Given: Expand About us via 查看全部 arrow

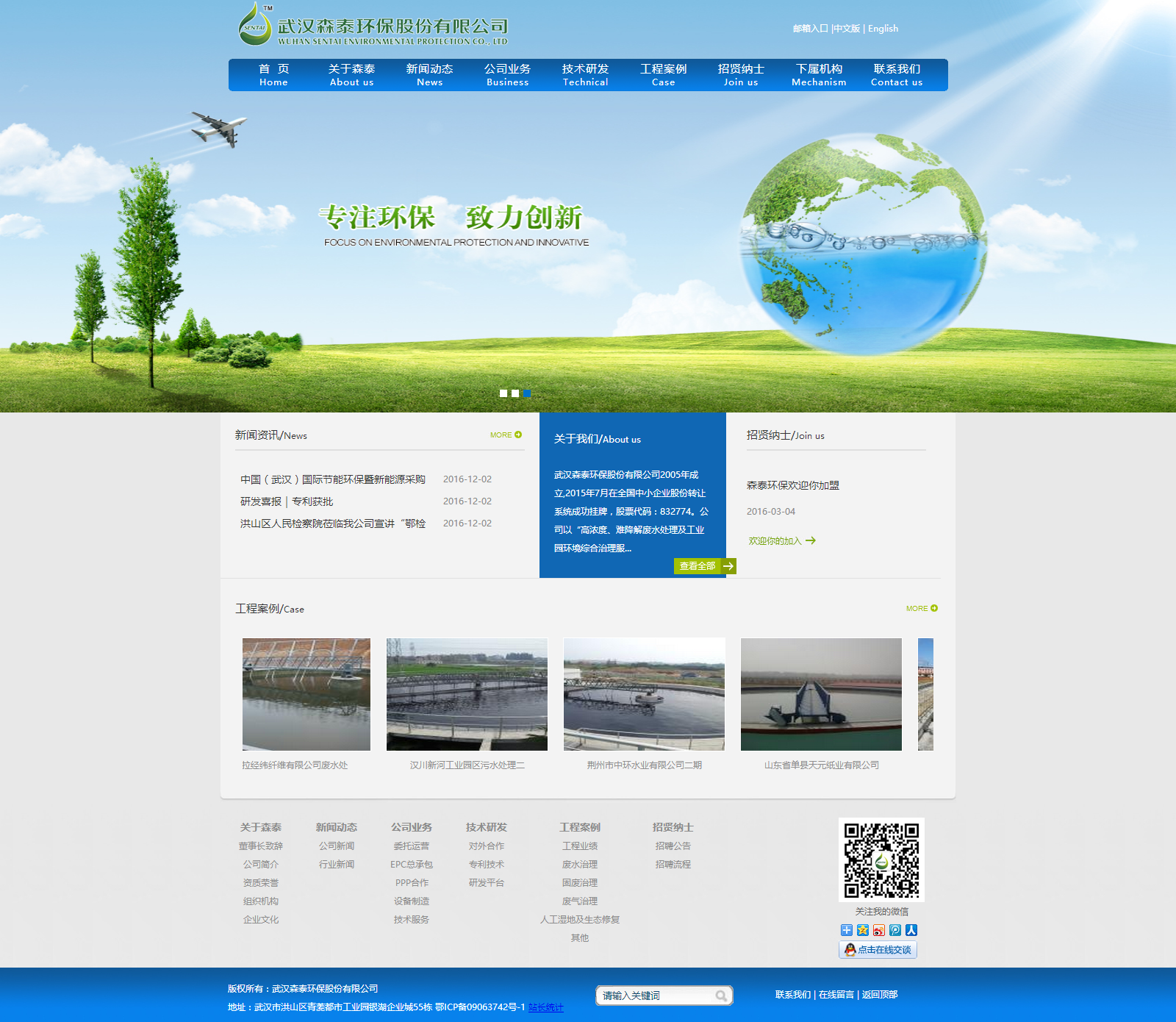Looking at the screenshot, I should click(704, 566).
